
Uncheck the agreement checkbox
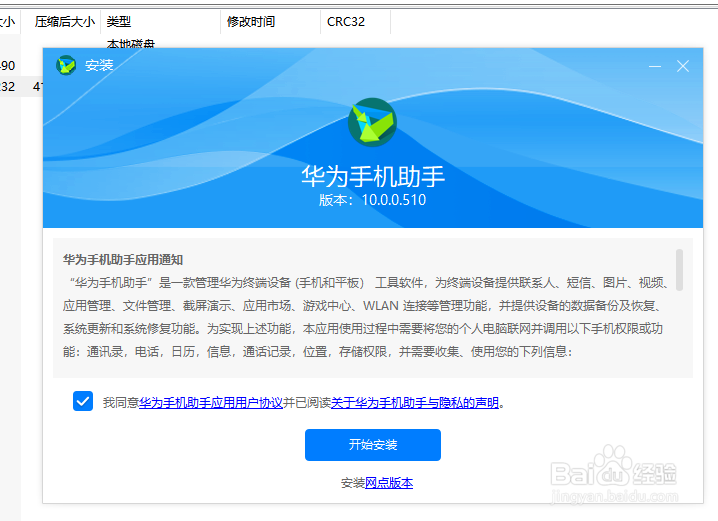[x=83, y=401]
